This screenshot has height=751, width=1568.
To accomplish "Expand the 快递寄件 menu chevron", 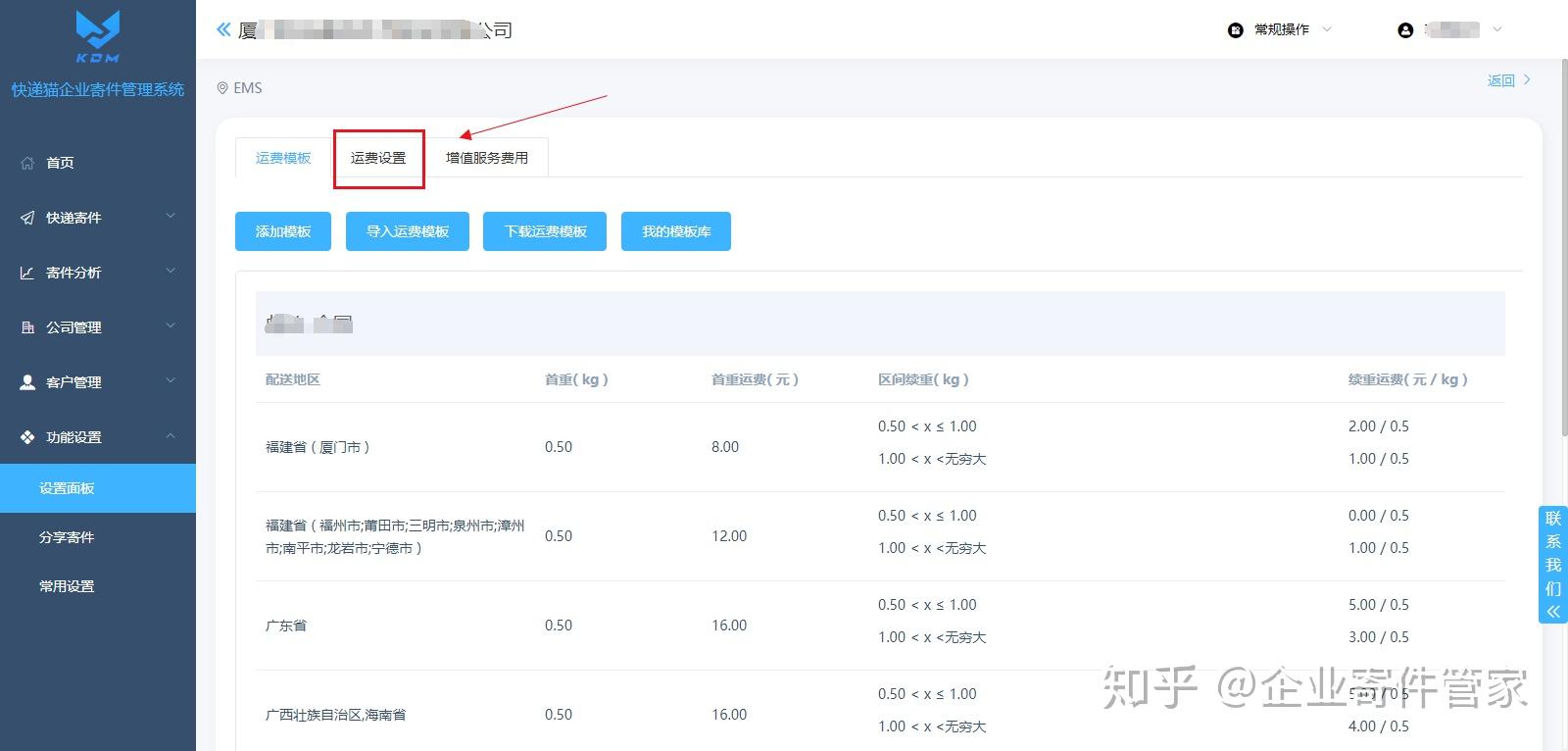I will tap(171, 217).
